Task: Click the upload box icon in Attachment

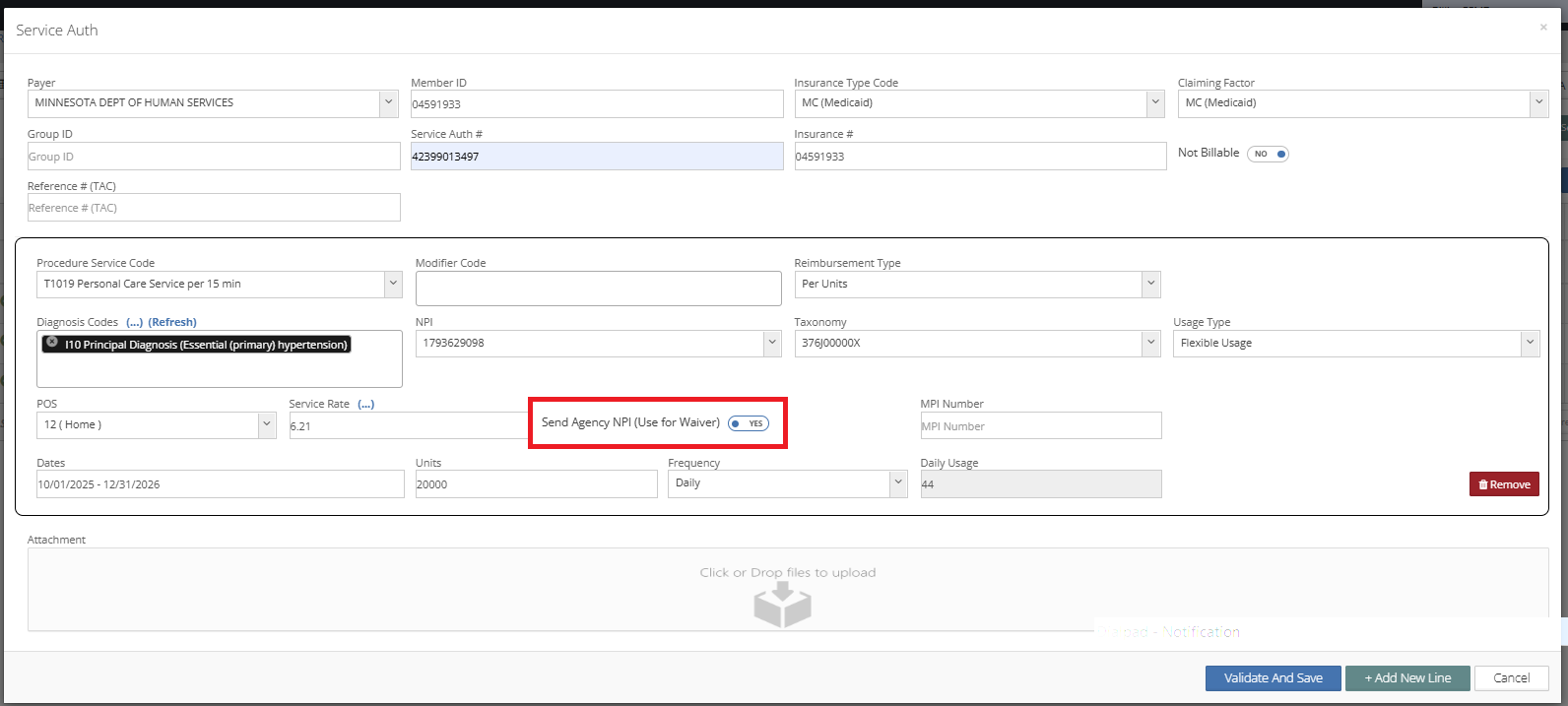Action: [x=782, y=604]
